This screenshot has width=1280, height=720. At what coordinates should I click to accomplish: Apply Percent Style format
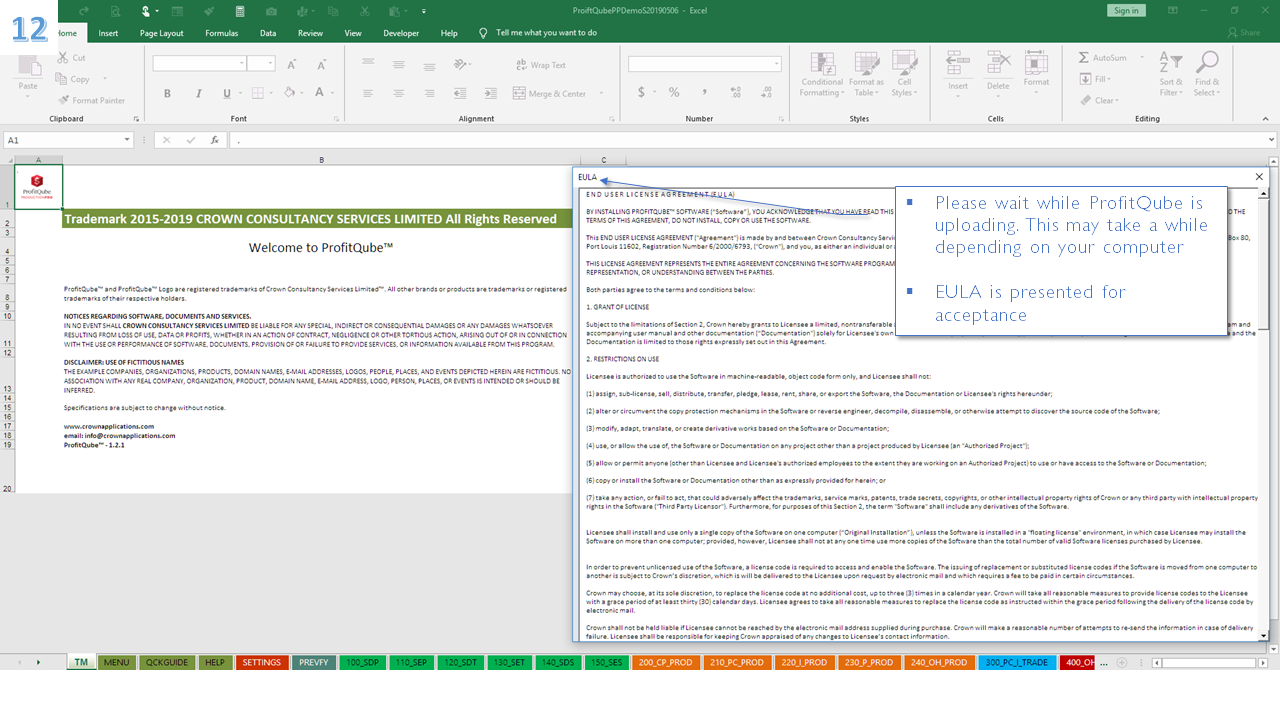(x=675, y=93)
